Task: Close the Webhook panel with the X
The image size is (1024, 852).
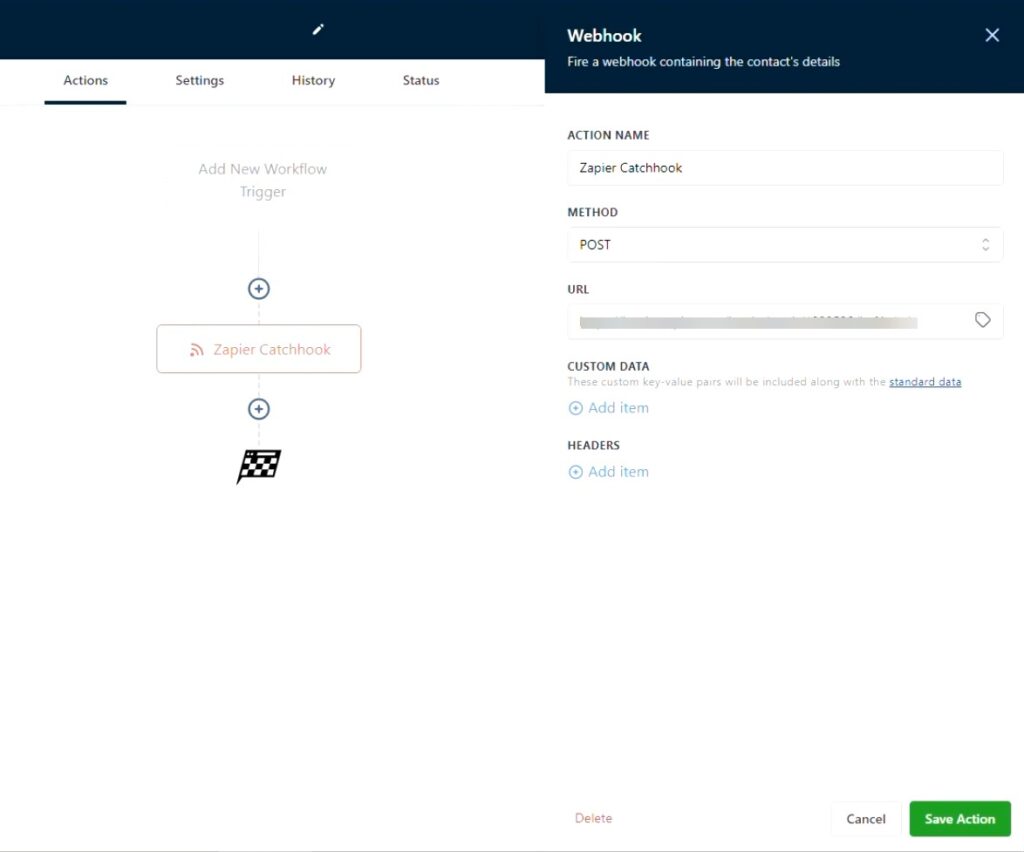Action: click(x=992, y=35)
